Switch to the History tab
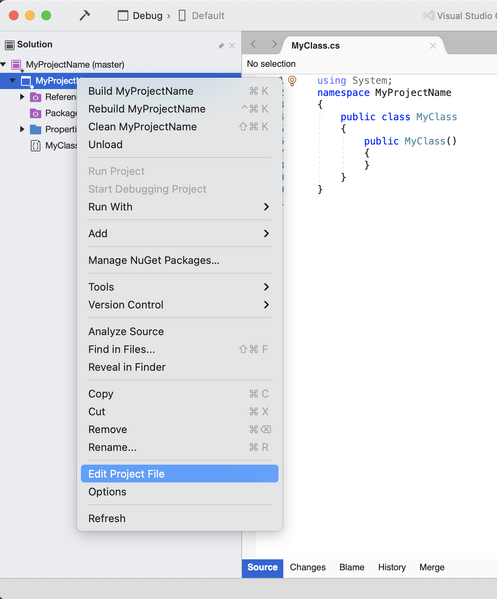Viewport: 497px width, 599px height. pyautogui.click(x=392, y=568)
